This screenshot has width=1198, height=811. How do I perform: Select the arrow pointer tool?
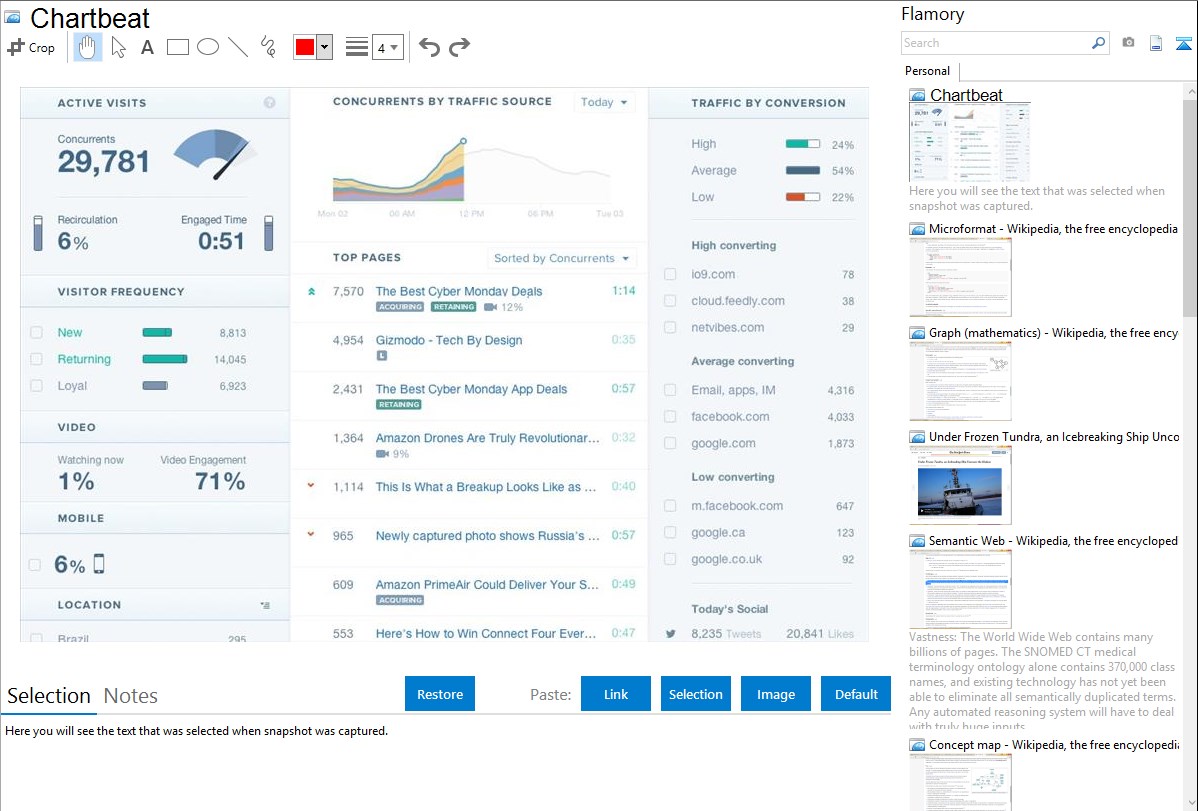tap(118, 47)
